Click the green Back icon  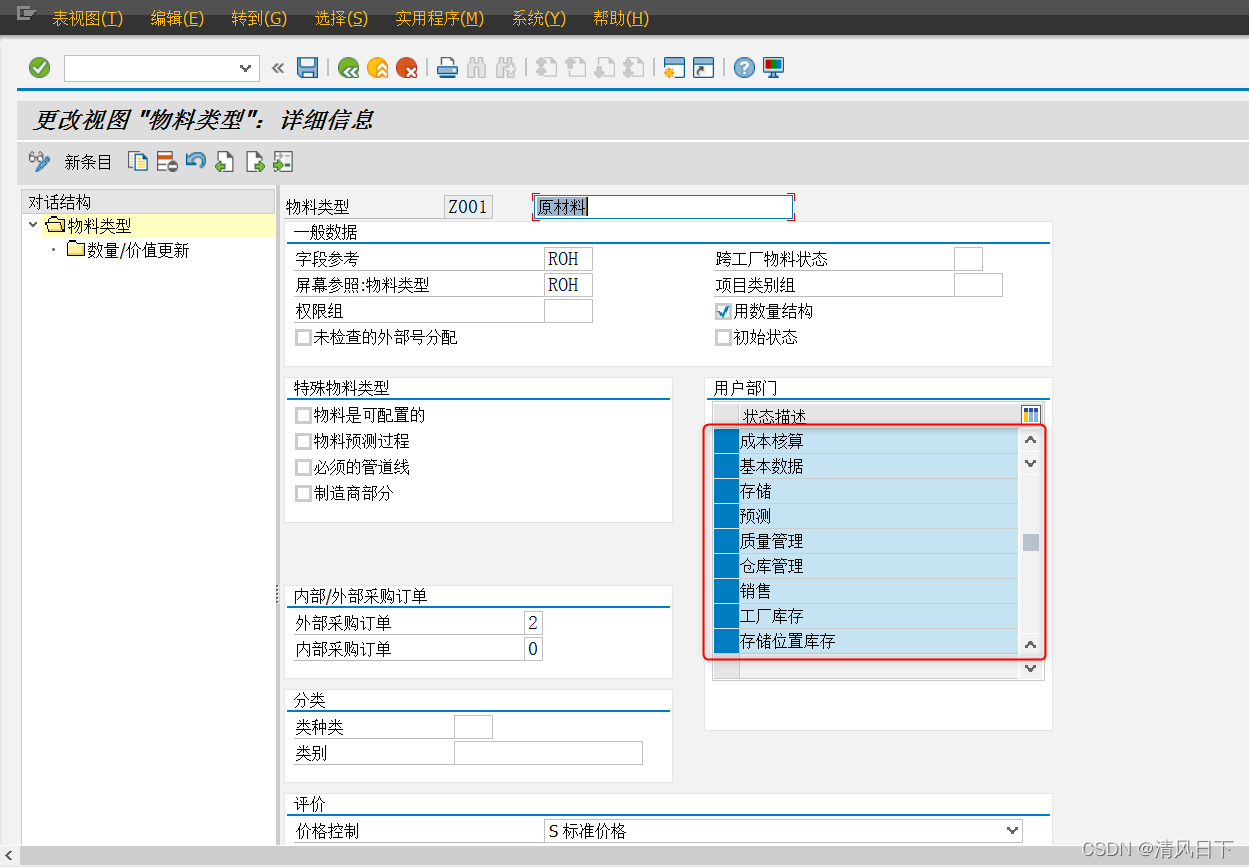click(x=350, y=67)
